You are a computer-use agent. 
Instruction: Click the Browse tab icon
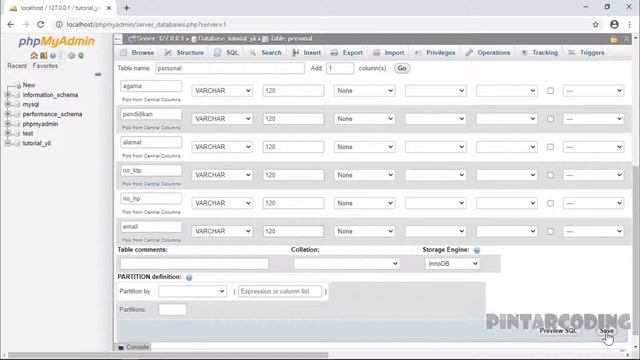pos(124,53)
